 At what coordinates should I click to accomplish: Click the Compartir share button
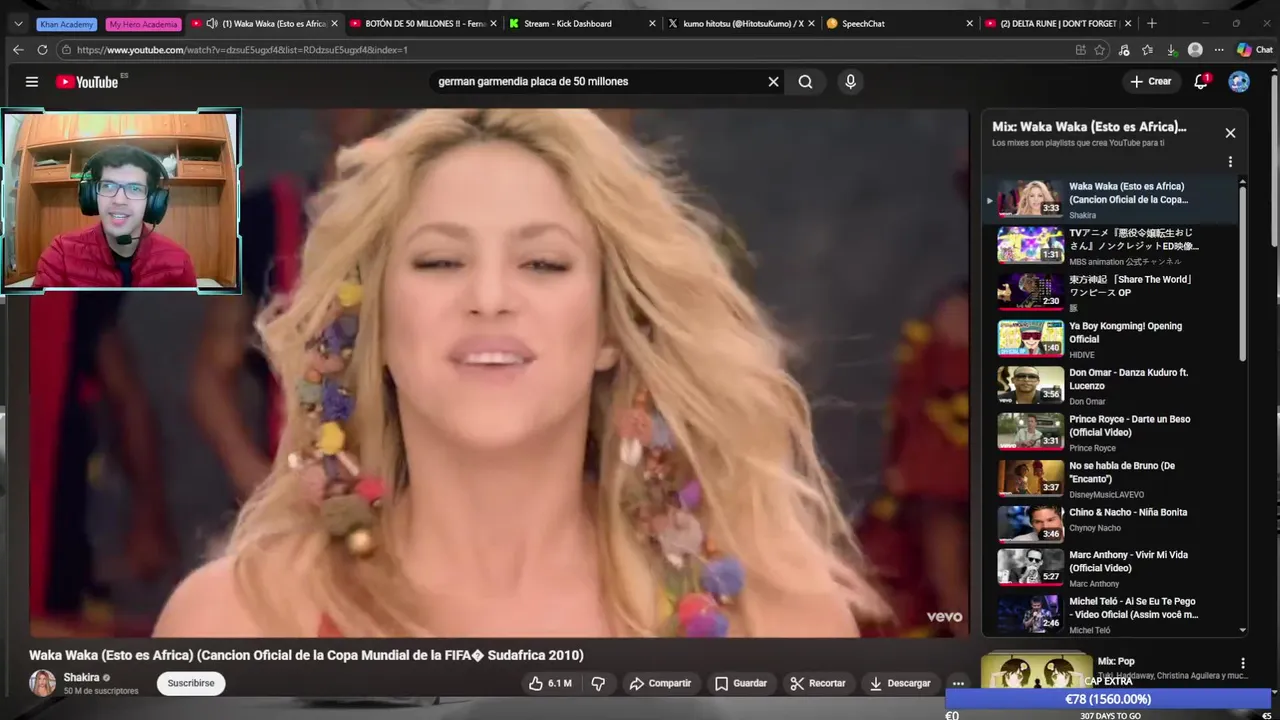[x=660, y=683]
